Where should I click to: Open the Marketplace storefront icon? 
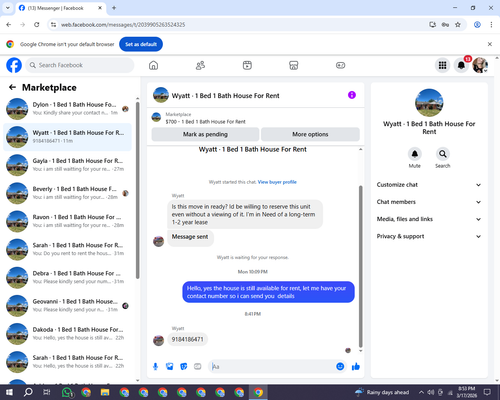point(294,65)
